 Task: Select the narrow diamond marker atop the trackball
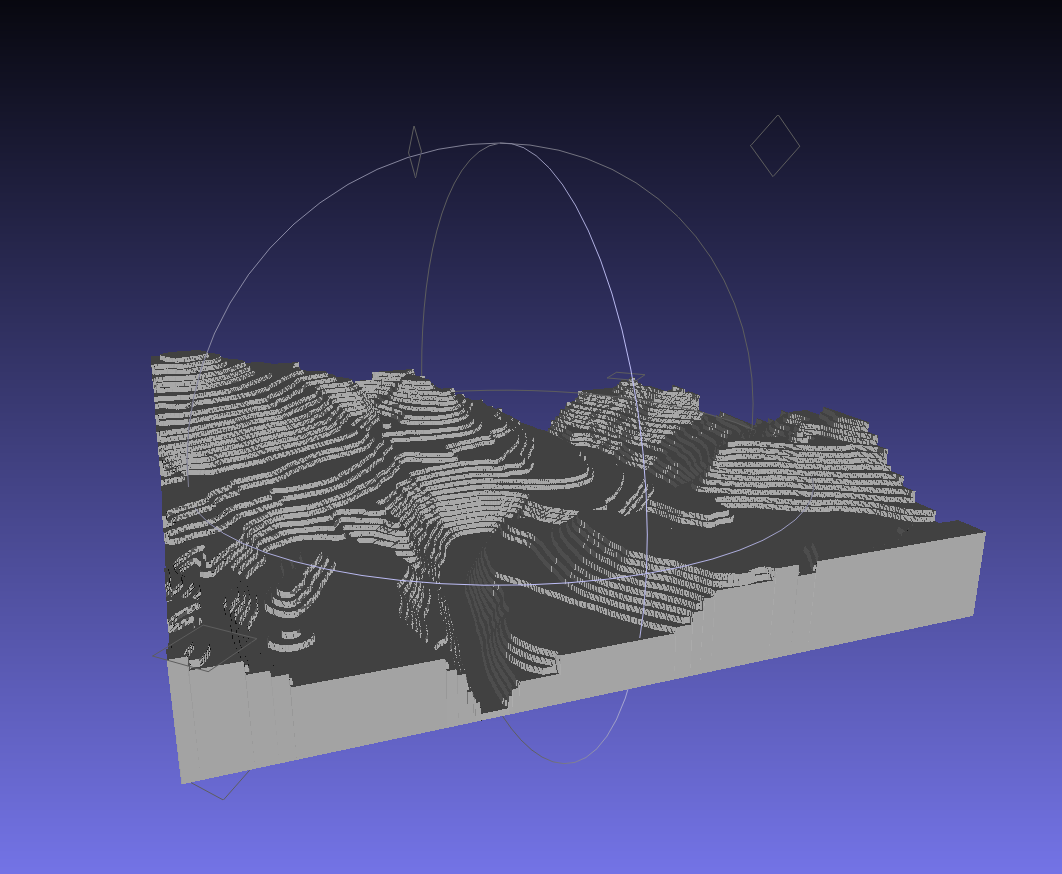(x=415, y=152)
